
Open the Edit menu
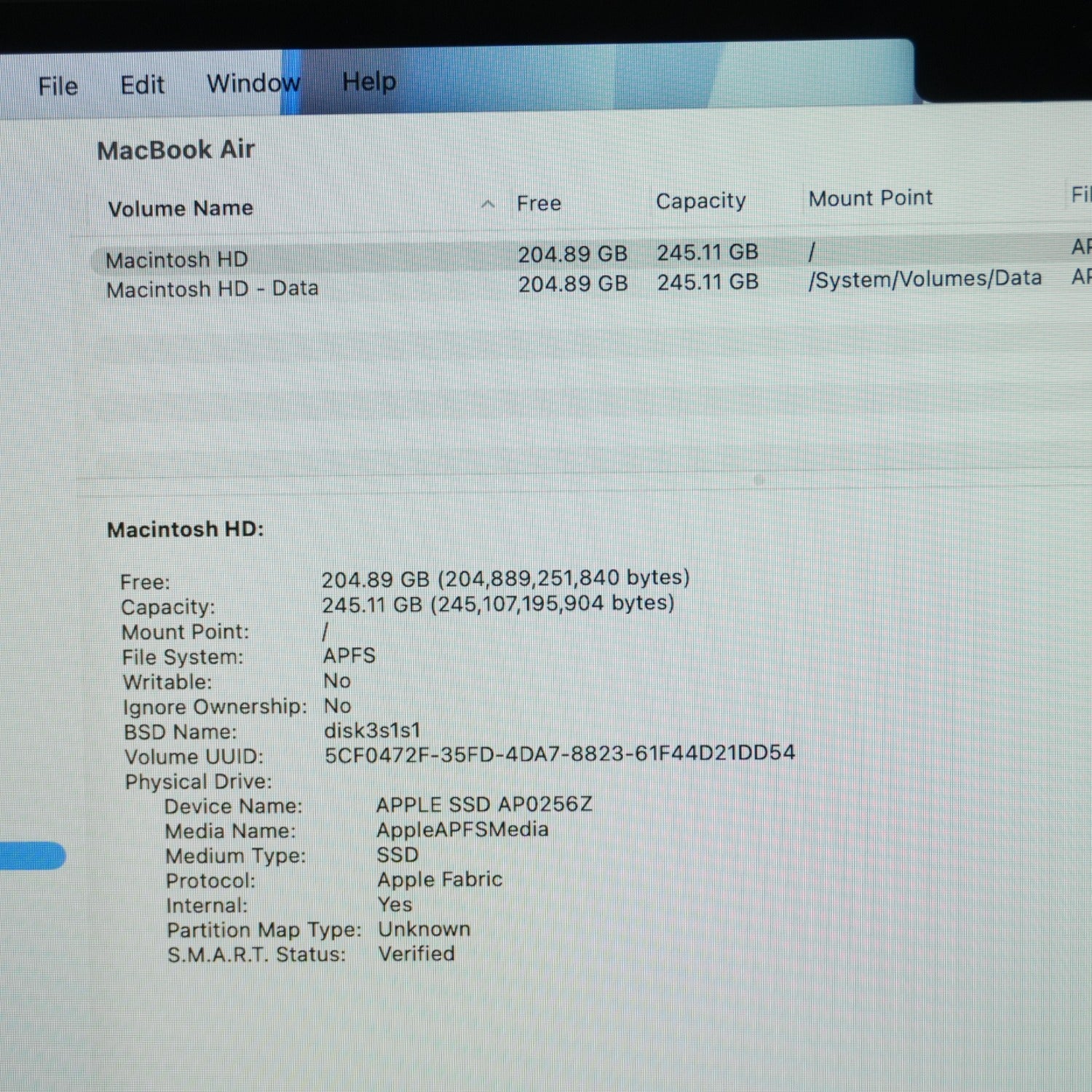[x=142, y=85]
